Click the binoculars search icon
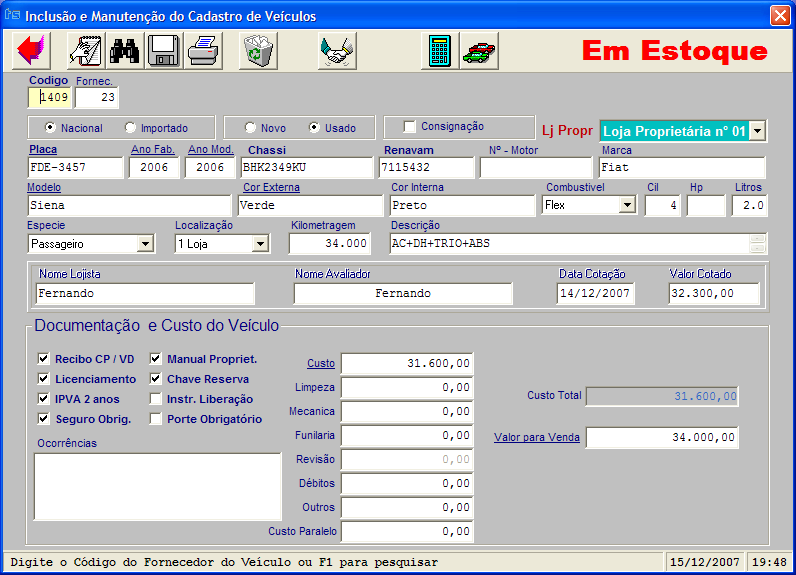796x575 pixels. pyautogui.click(x=124, y=50)
